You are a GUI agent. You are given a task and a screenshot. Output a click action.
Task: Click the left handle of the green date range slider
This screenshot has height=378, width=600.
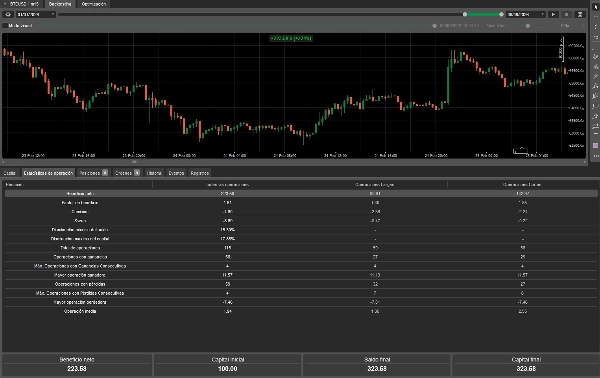tap(465, 14)
